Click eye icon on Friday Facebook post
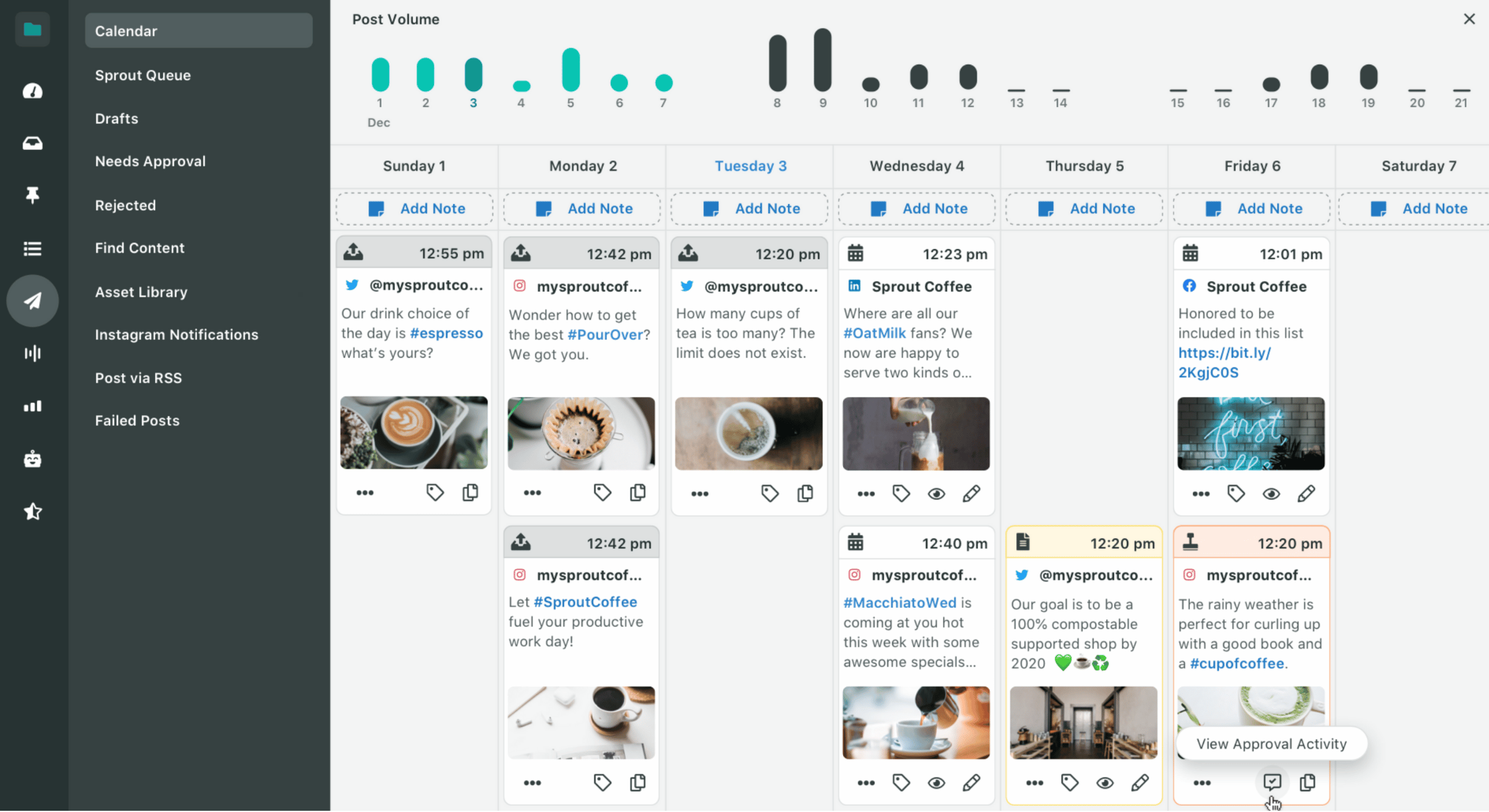The width and height of the screenshot is (1489, 812). coord(1271,494)
